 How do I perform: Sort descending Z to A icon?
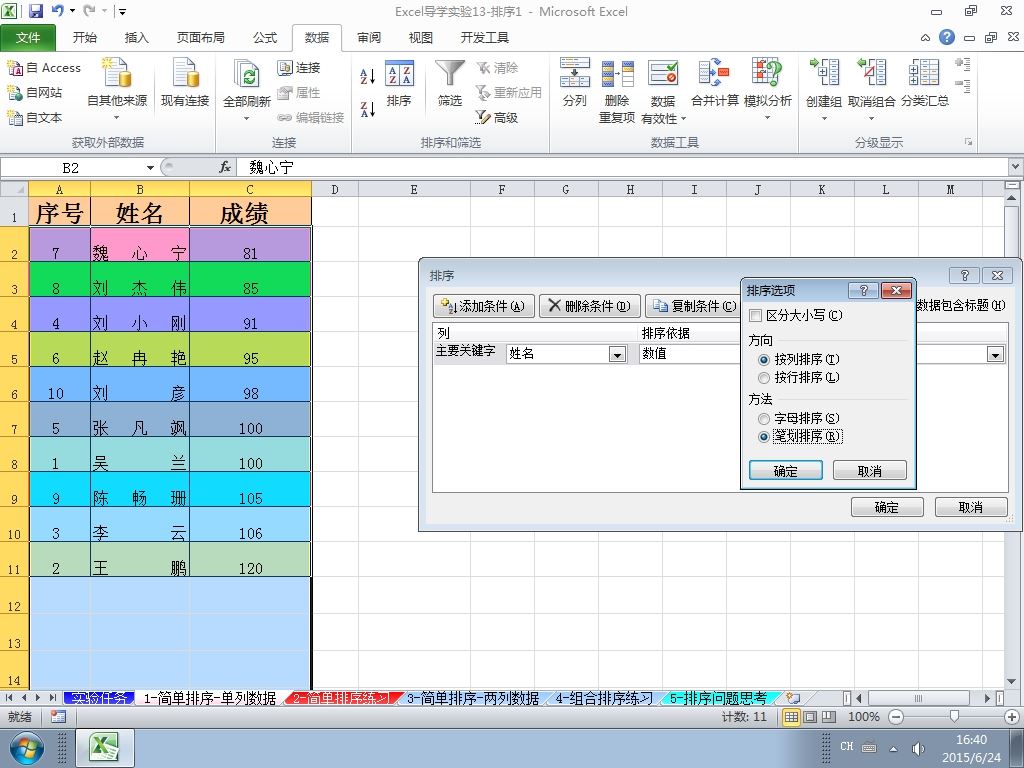[368, 108]
